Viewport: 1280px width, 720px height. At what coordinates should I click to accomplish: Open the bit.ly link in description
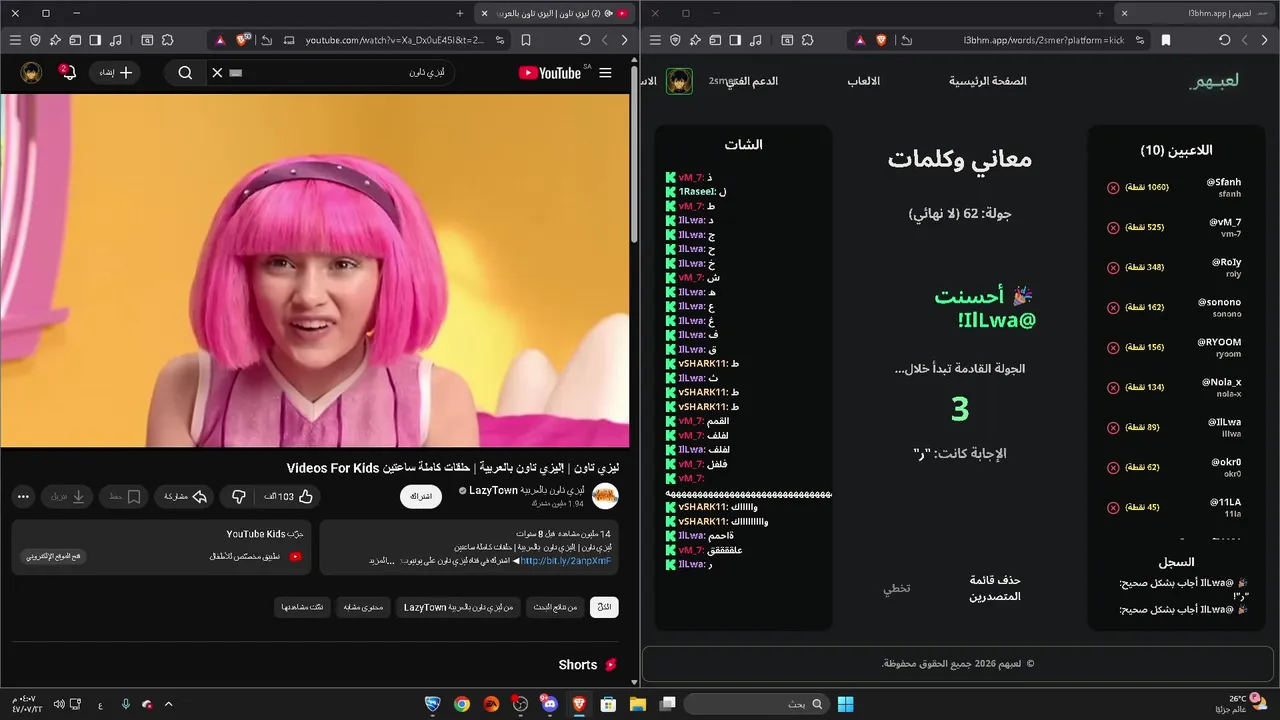click(565, 561)
